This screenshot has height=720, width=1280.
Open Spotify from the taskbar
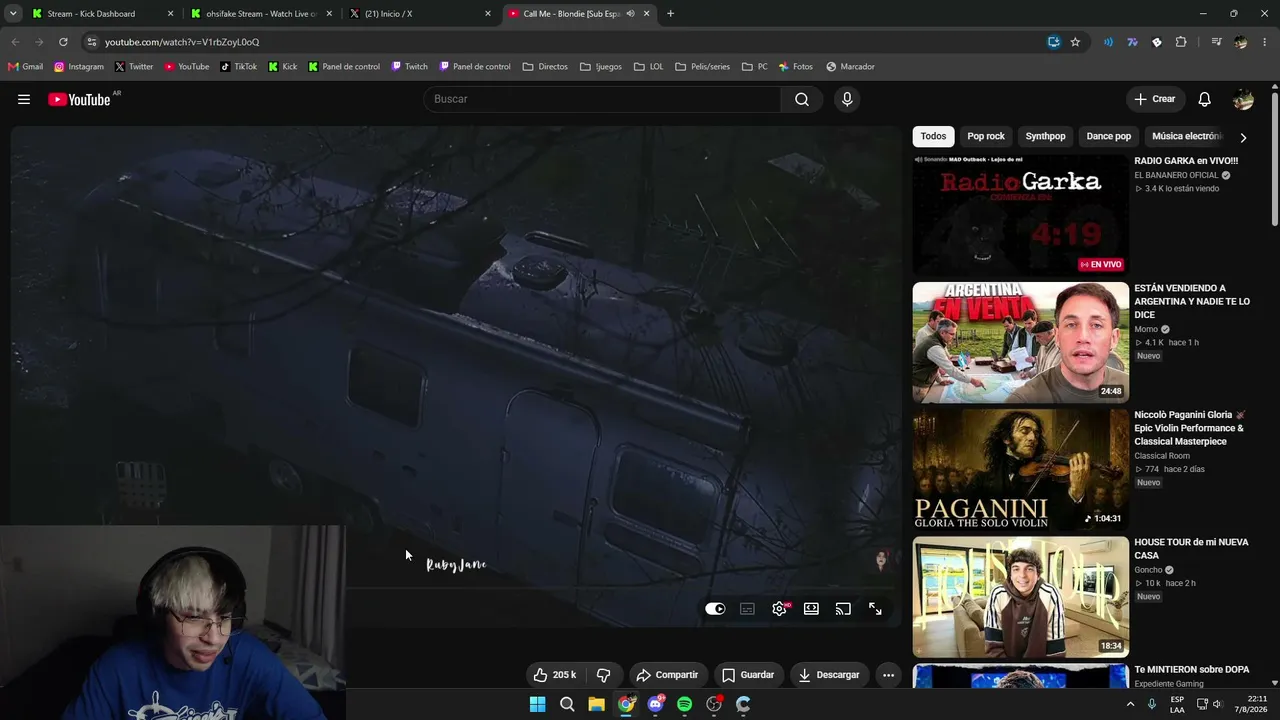tap(684, 704)
